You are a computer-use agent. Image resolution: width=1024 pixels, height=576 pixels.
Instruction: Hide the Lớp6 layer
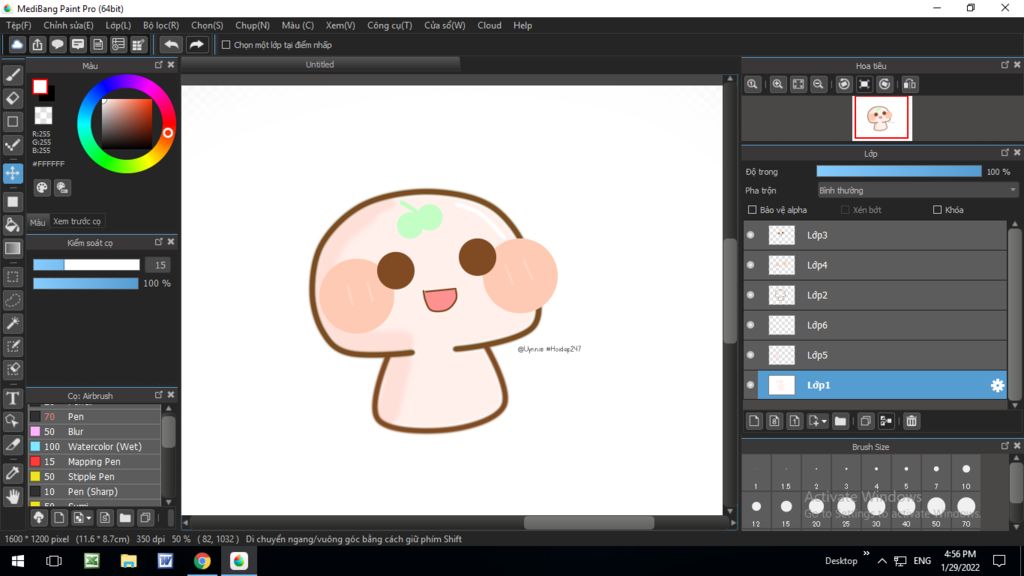750,325
